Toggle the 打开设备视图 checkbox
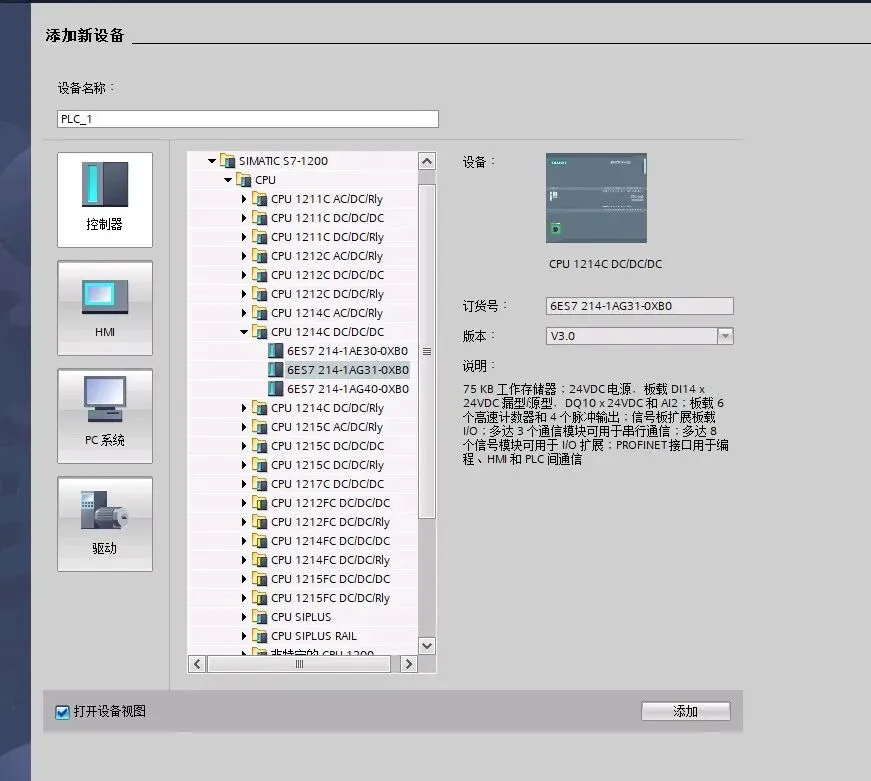Screen dimensions: 871x781 (x=62, y=712)
